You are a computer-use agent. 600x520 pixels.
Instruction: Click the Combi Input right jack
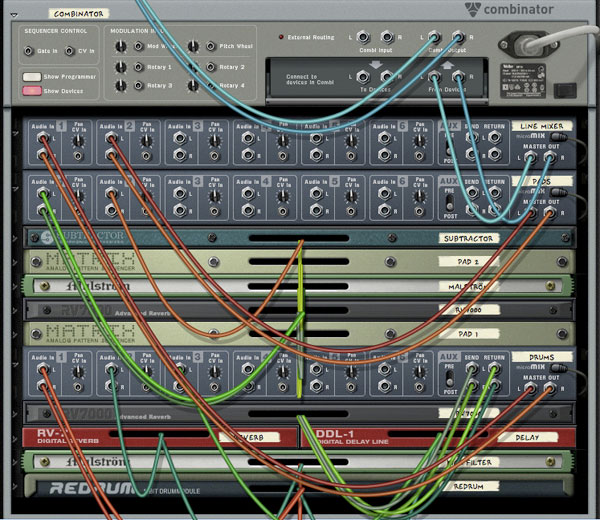pos(387,37)
